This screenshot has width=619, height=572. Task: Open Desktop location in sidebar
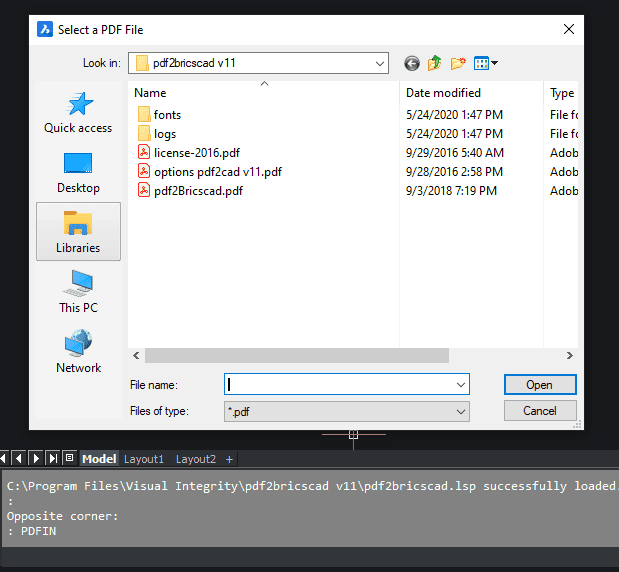coord(78,173)
